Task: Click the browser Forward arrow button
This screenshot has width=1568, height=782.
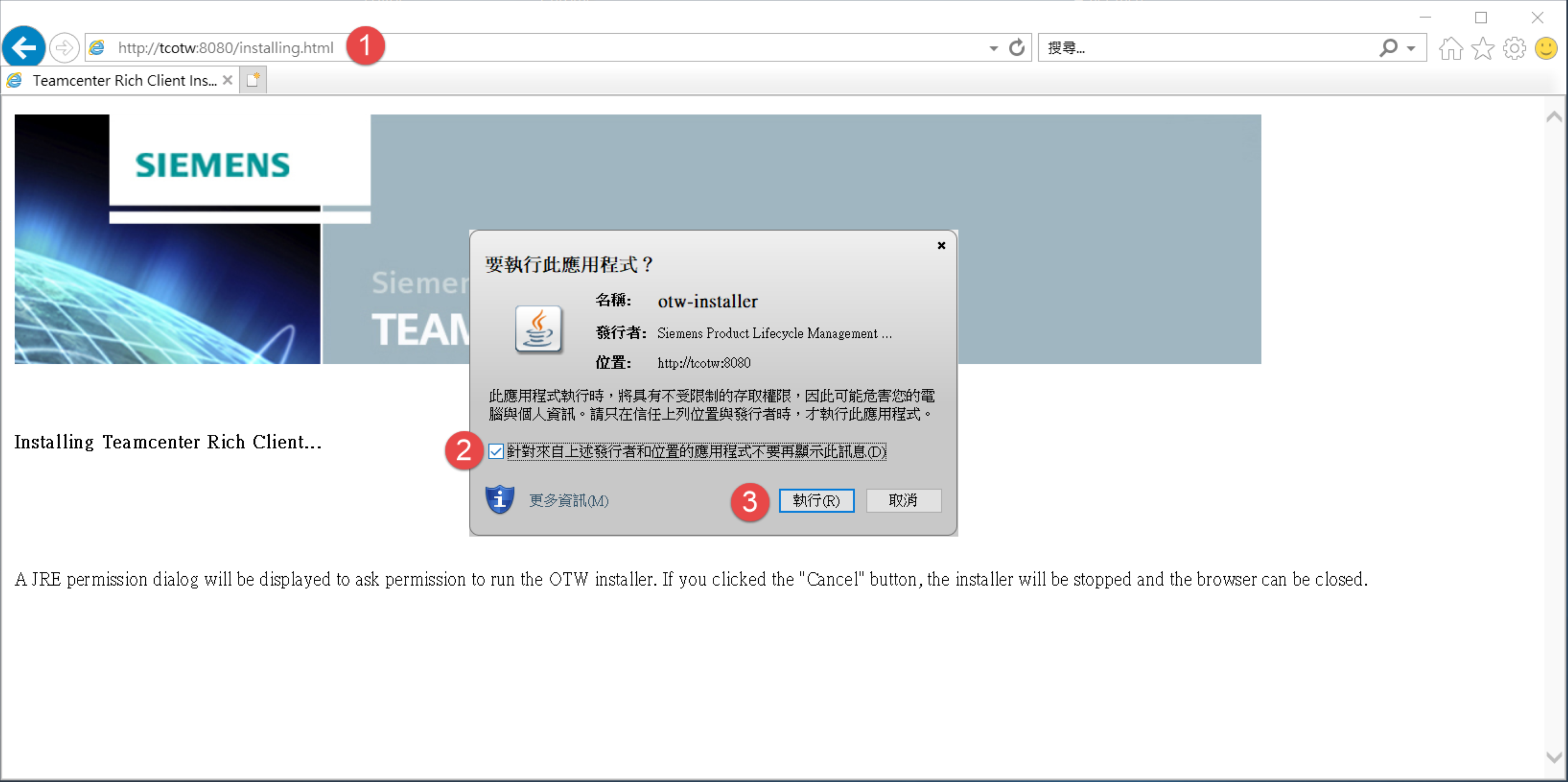Action: coord(64,48)
